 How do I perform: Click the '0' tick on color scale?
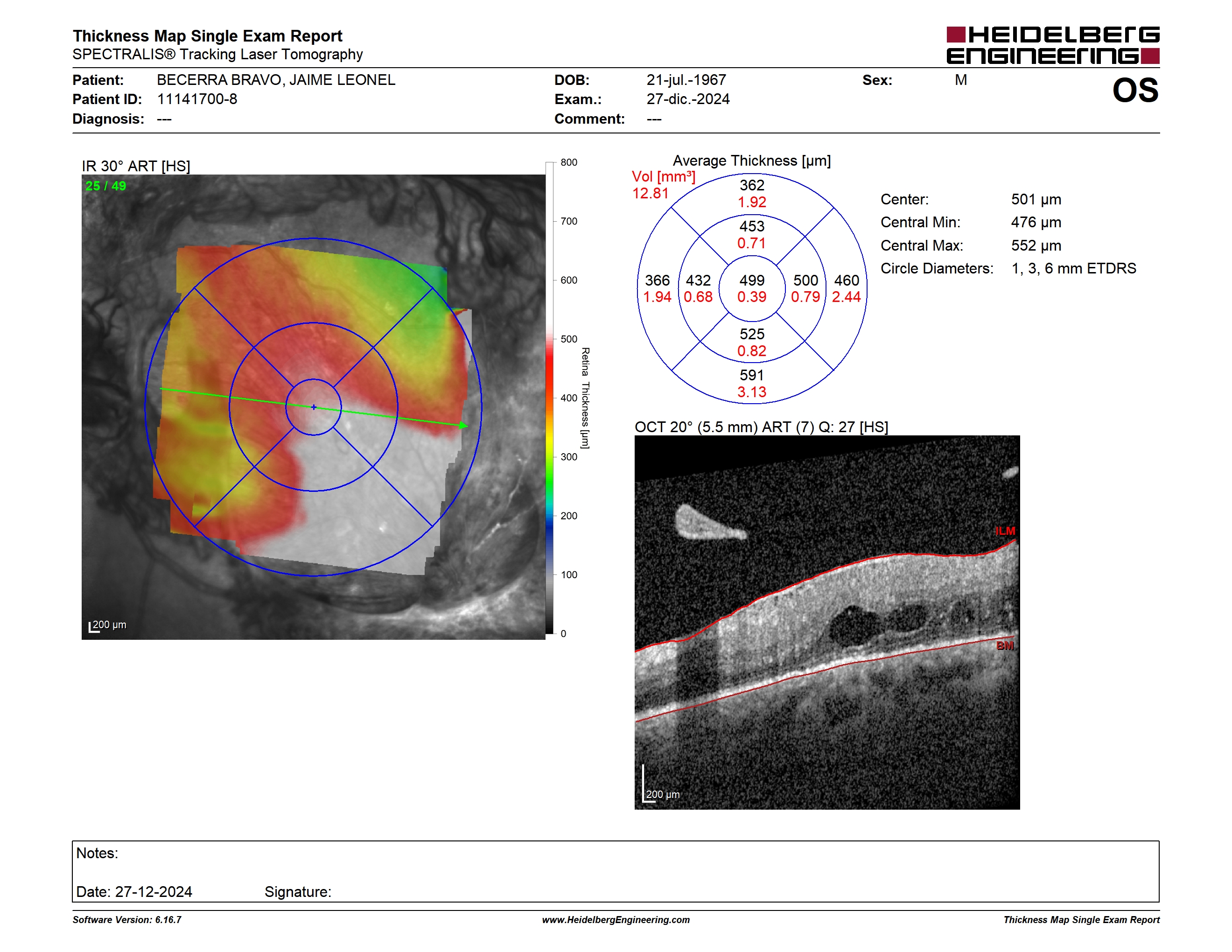click(x=563, y=634)
